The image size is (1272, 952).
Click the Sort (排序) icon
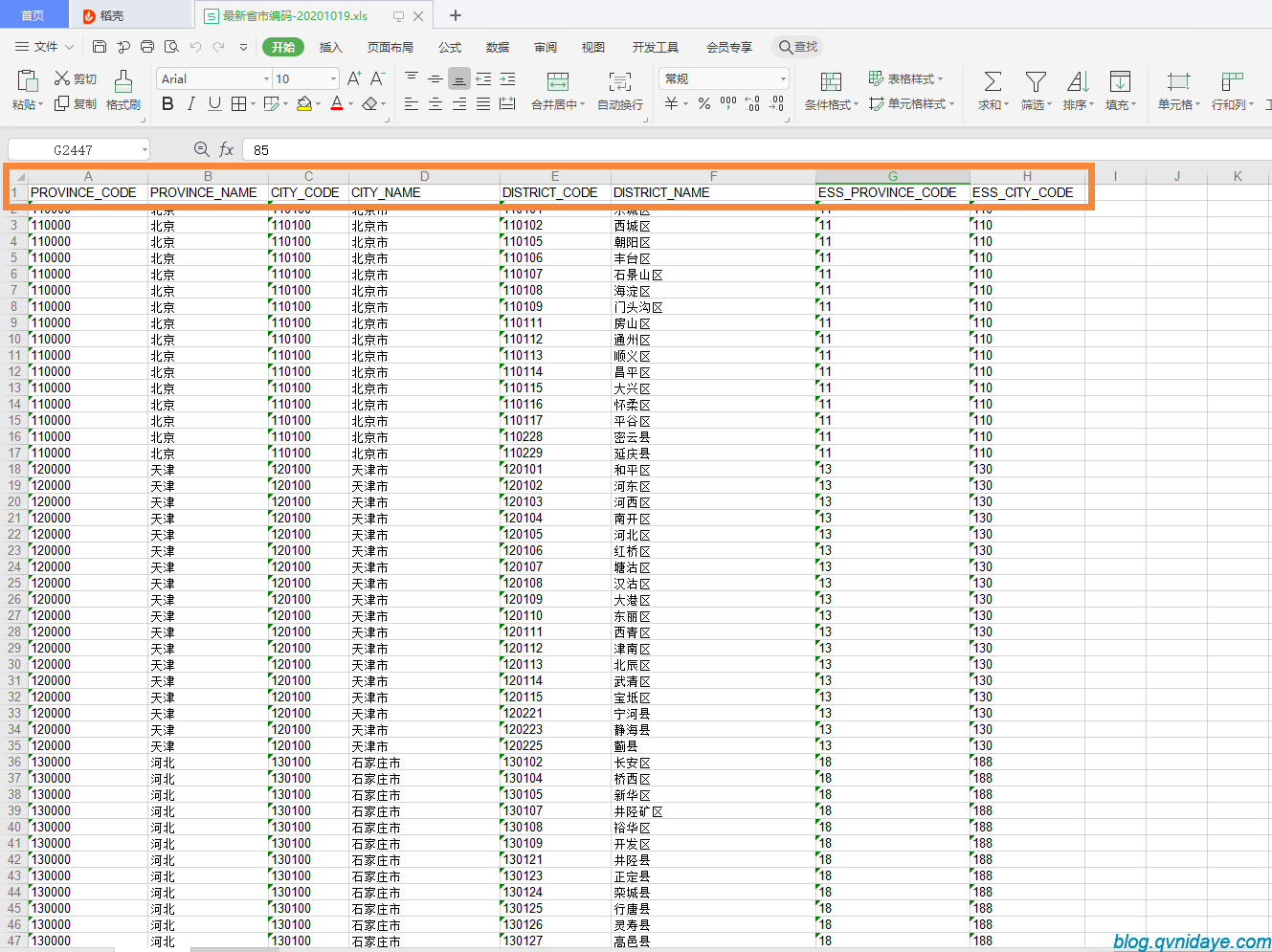pyautogui.click(x=1078, y=81)
